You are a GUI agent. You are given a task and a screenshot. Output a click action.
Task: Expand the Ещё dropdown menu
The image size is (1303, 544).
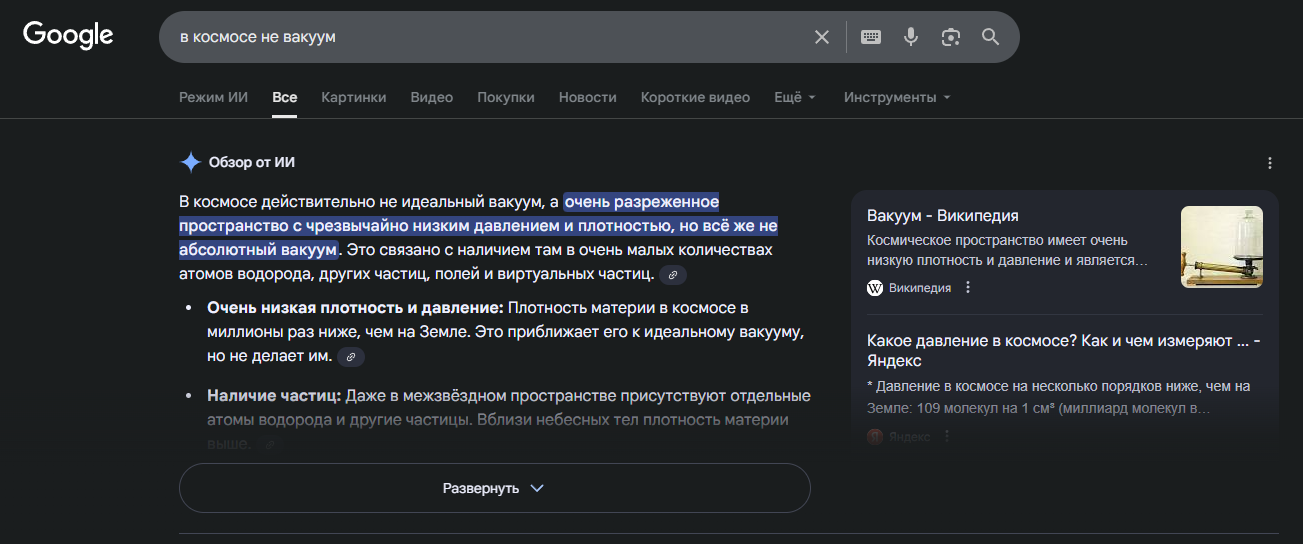click(795, 97)
